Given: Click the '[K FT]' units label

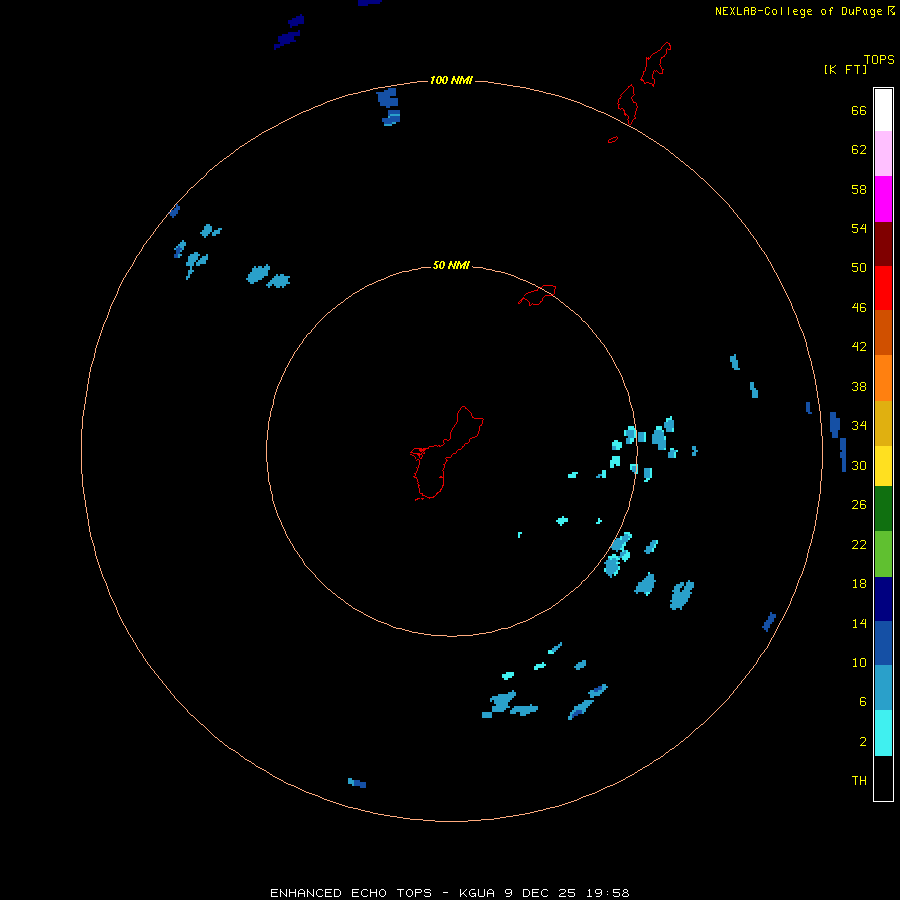Looking at the screenshot, I should point(845,69).
